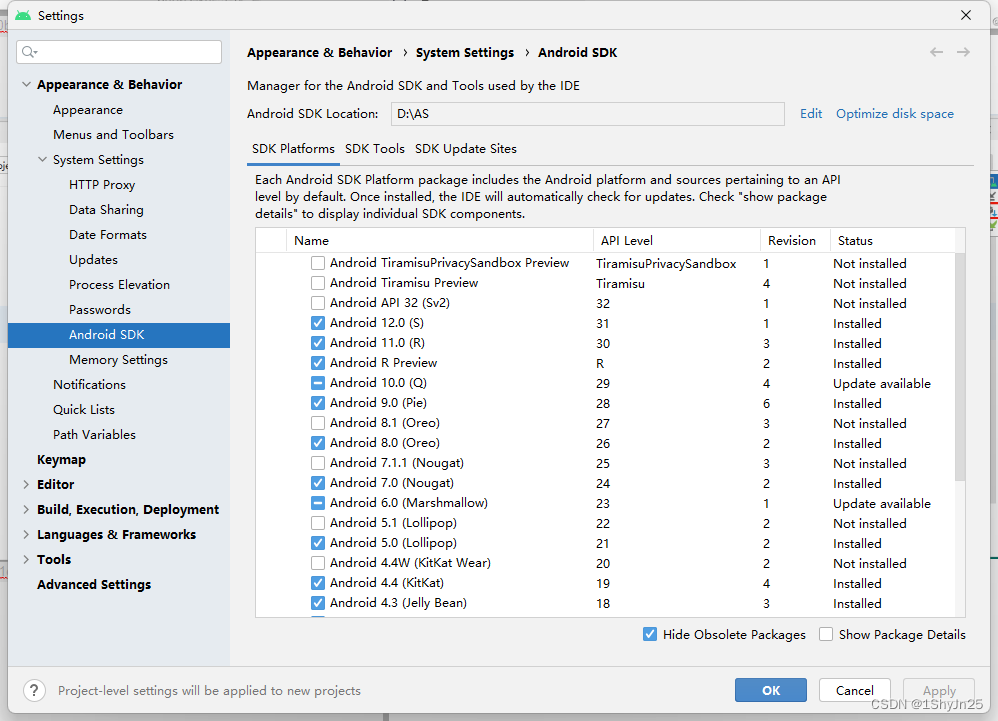Click the forward navigation arrow
Image resolution: width=998 pixels, height=721 pixels.
coord(962,52)
